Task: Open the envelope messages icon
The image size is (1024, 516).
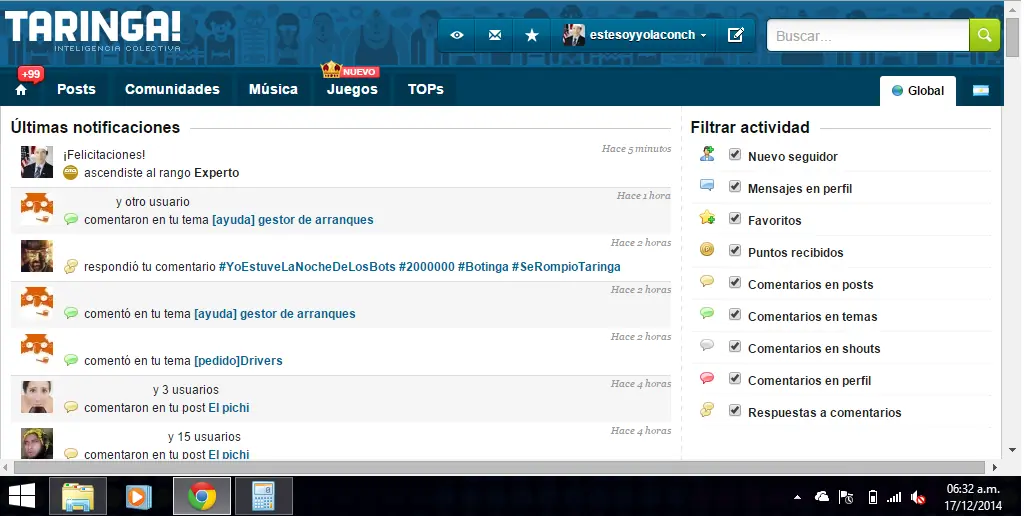Action: point(495,35)
